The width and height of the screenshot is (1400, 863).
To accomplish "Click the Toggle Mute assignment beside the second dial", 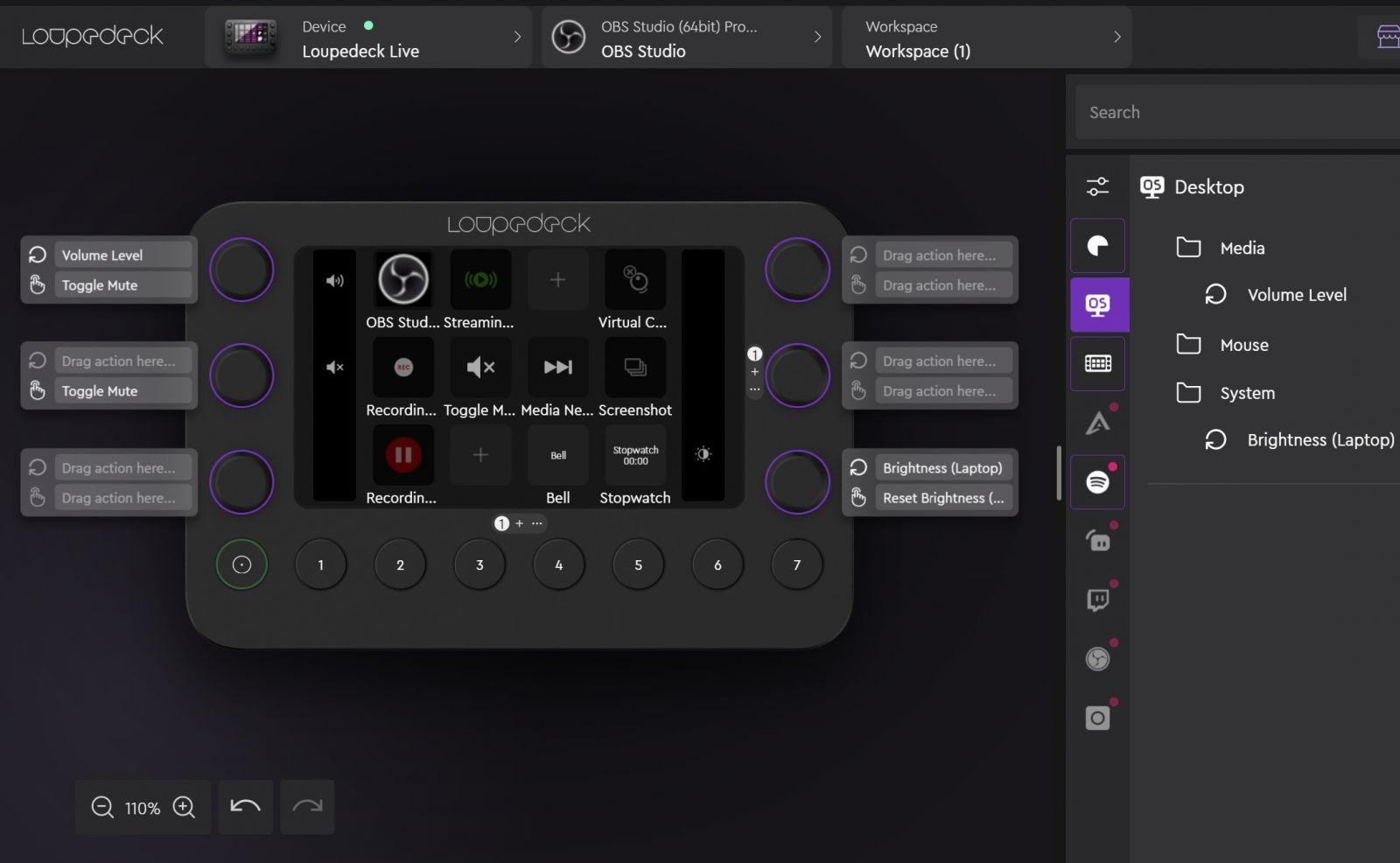I will (122, 390).
